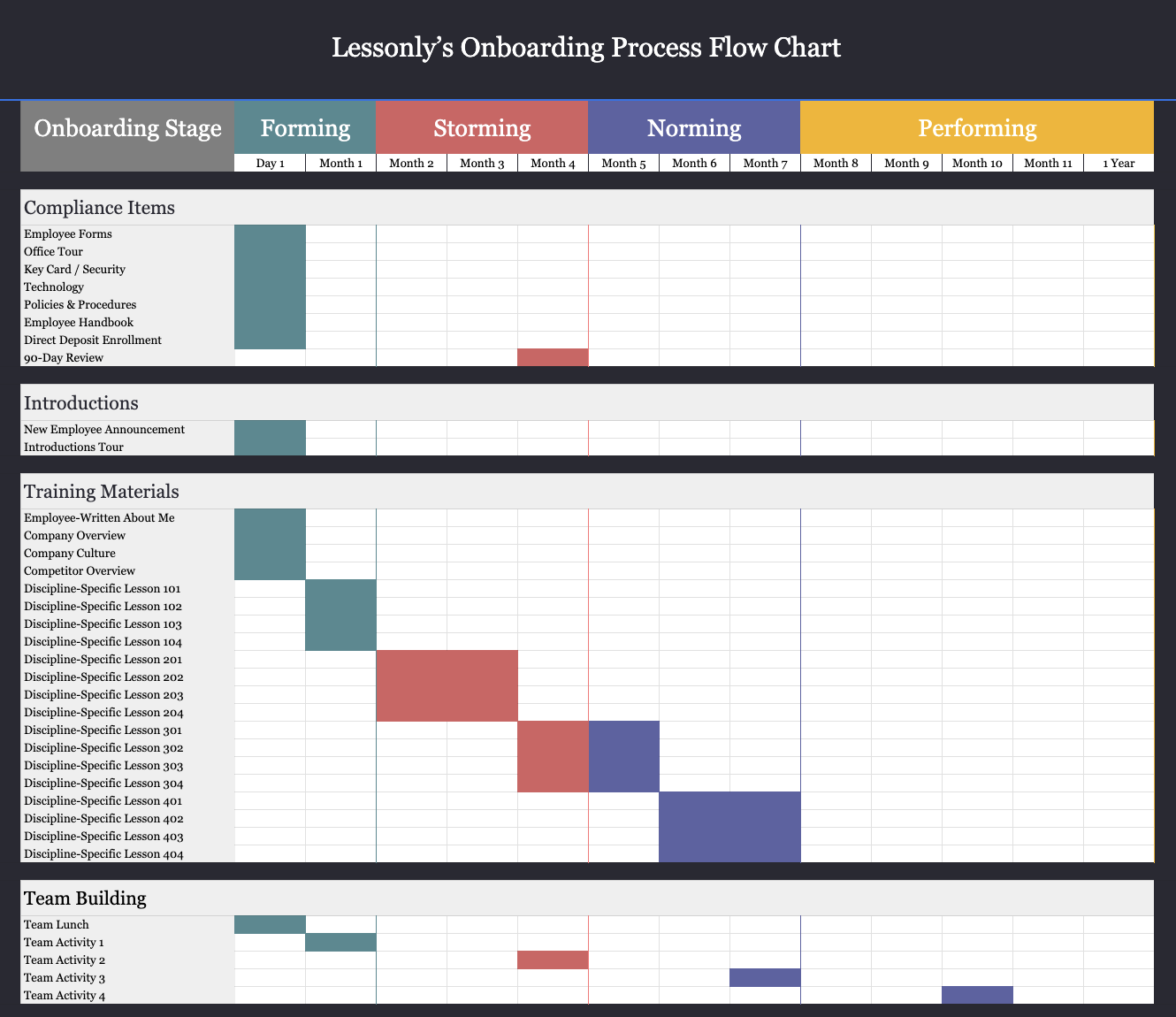Click the purple Team Activity 3 Month 7 cell
Screen dimensions: 1176x1017
[766, 977]
